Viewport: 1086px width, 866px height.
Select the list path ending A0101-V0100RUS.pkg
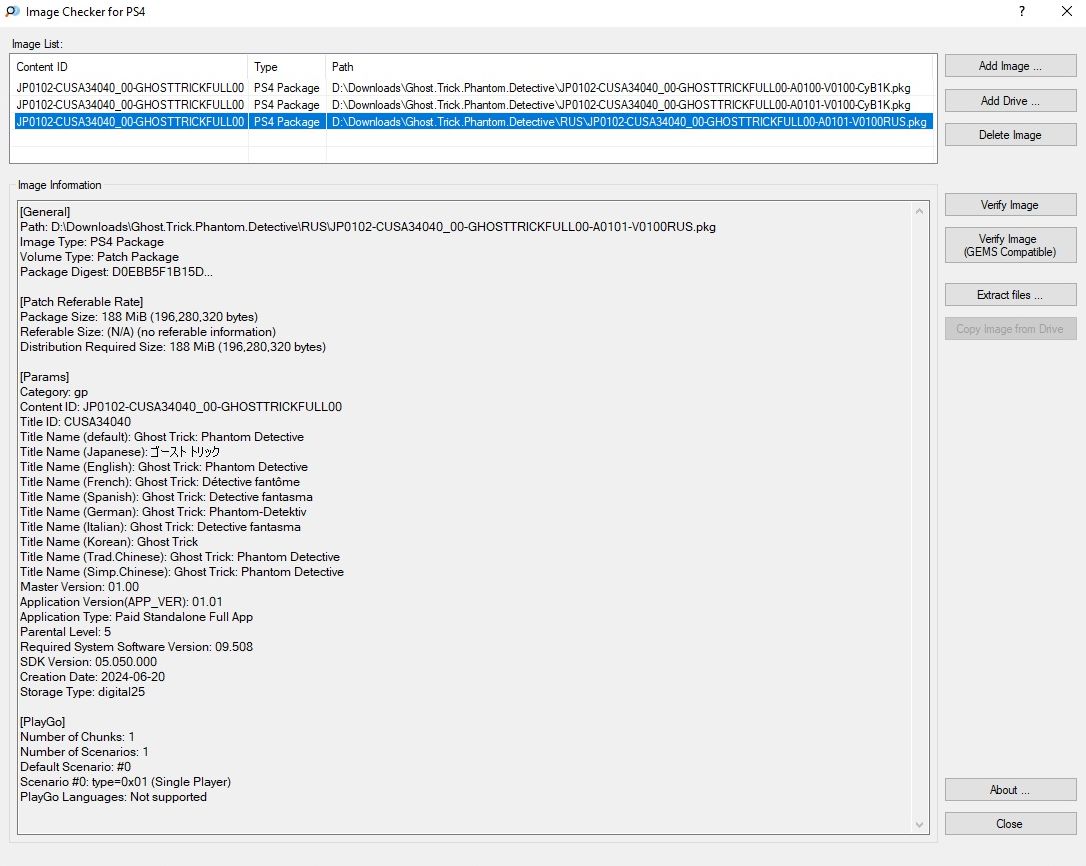click(x=629, y=122)
